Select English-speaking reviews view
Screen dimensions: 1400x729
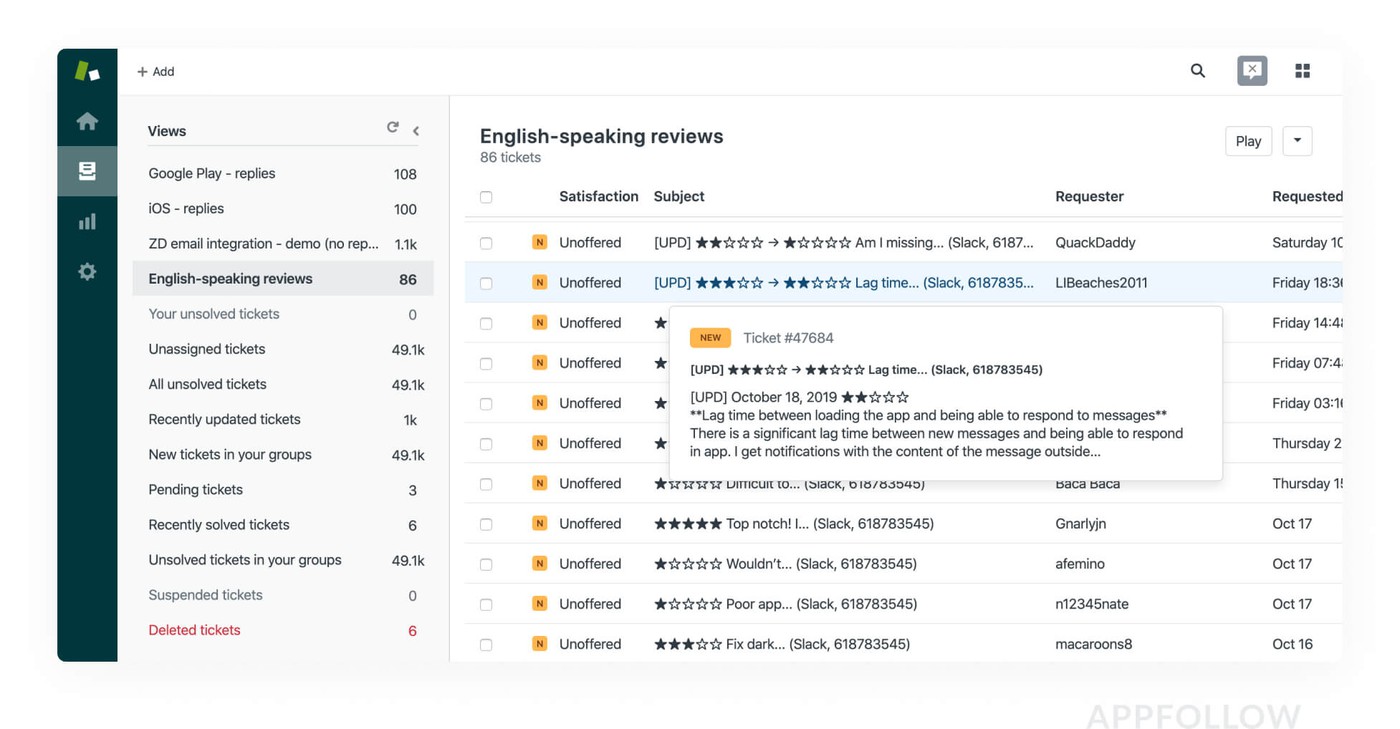pos(283,279)
